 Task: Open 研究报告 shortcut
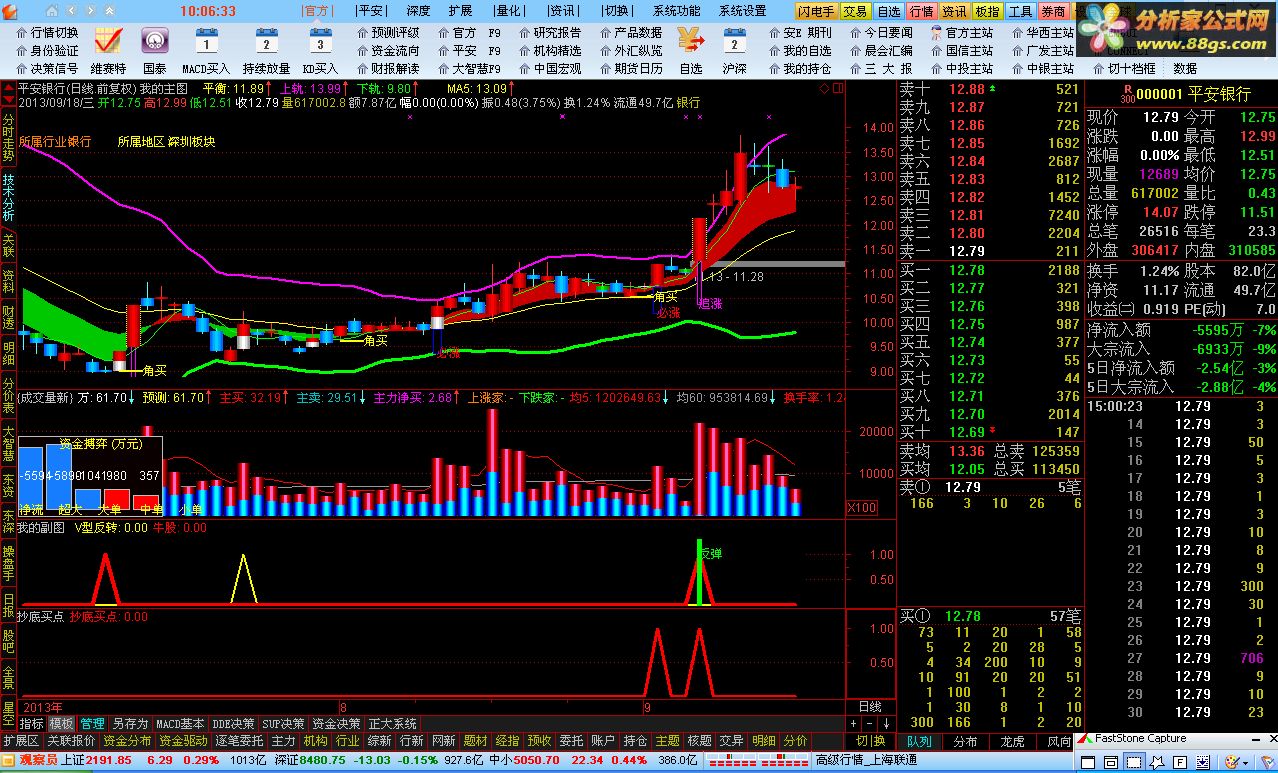pyautogui.click(x=549, y=33)
